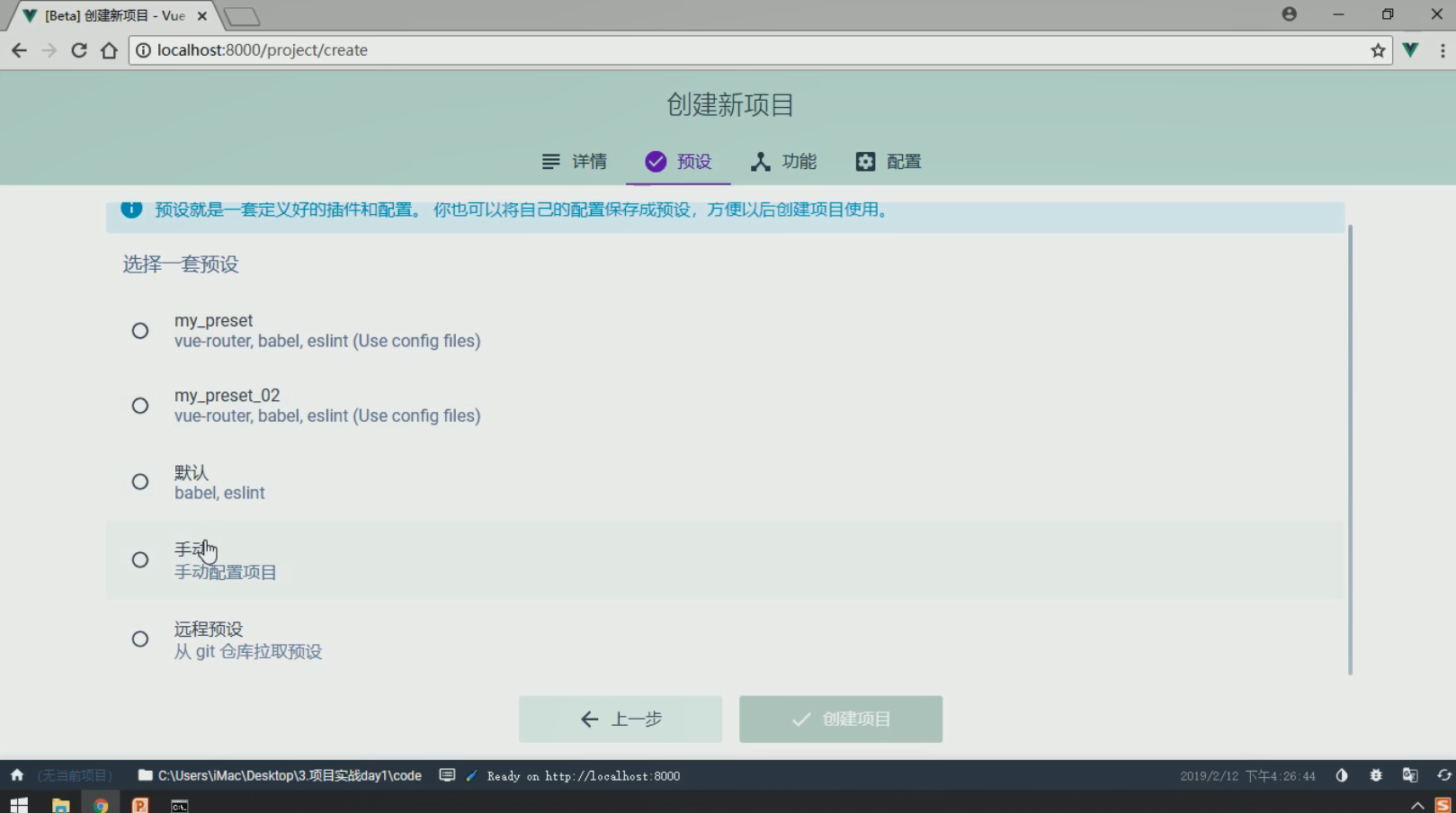Image resolution: width=1456 pixels, height=813 pixels.
Task: Click the home icon in Vue UI status bar
Action: click(17, 775)
